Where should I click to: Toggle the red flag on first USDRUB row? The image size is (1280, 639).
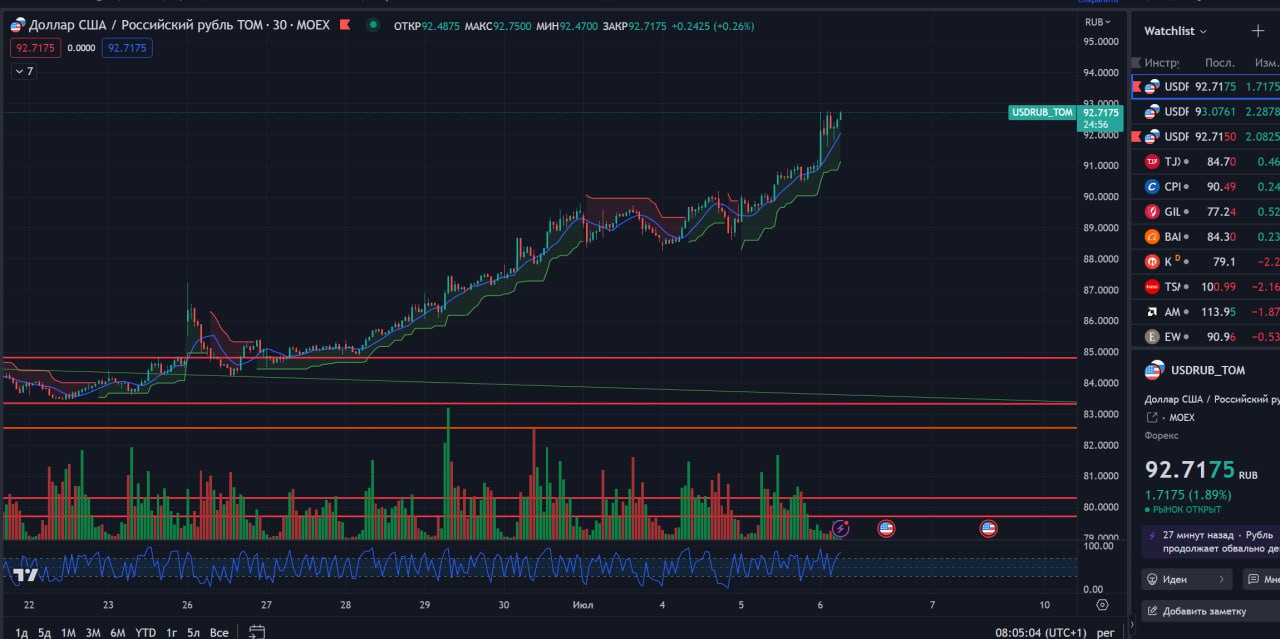tap(1137, 87)
